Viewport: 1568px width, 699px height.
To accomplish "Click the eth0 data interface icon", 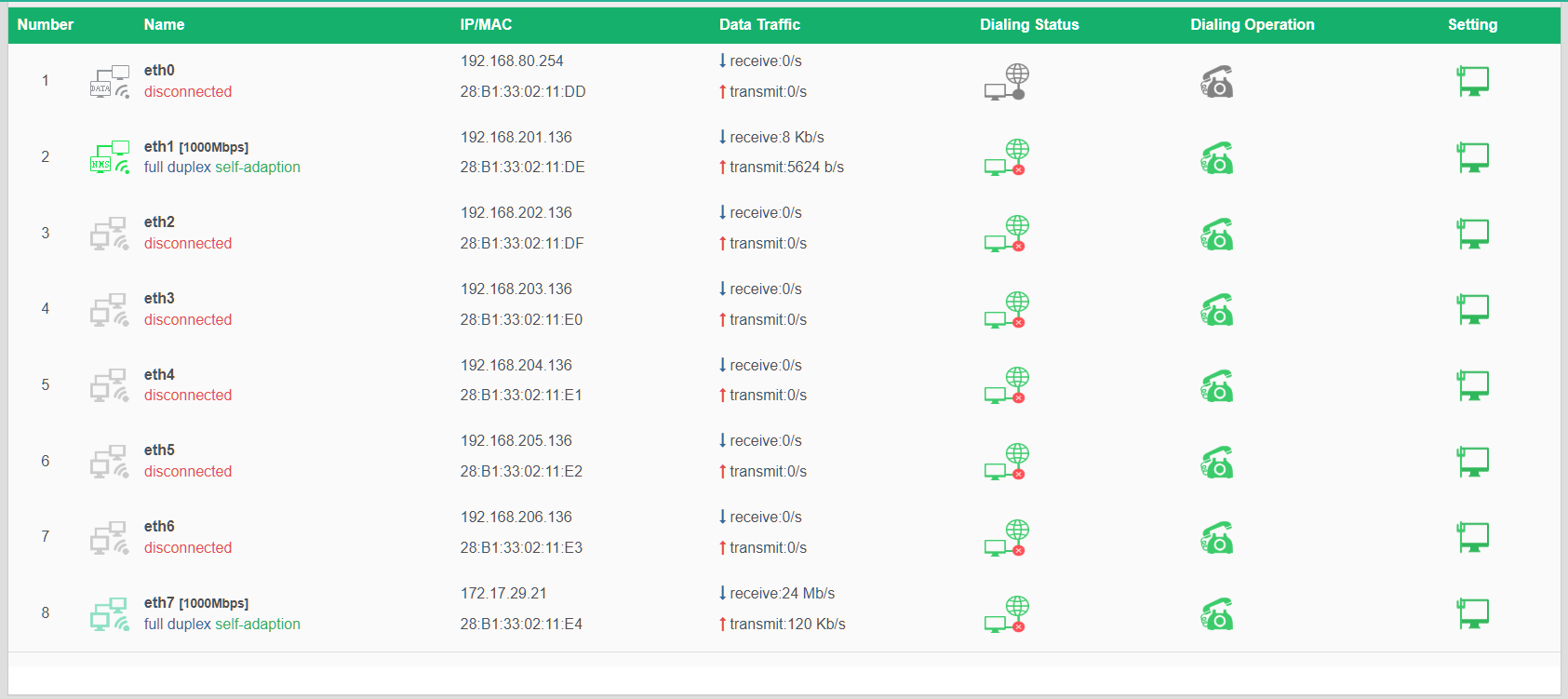I will click(x=110, y=82).
